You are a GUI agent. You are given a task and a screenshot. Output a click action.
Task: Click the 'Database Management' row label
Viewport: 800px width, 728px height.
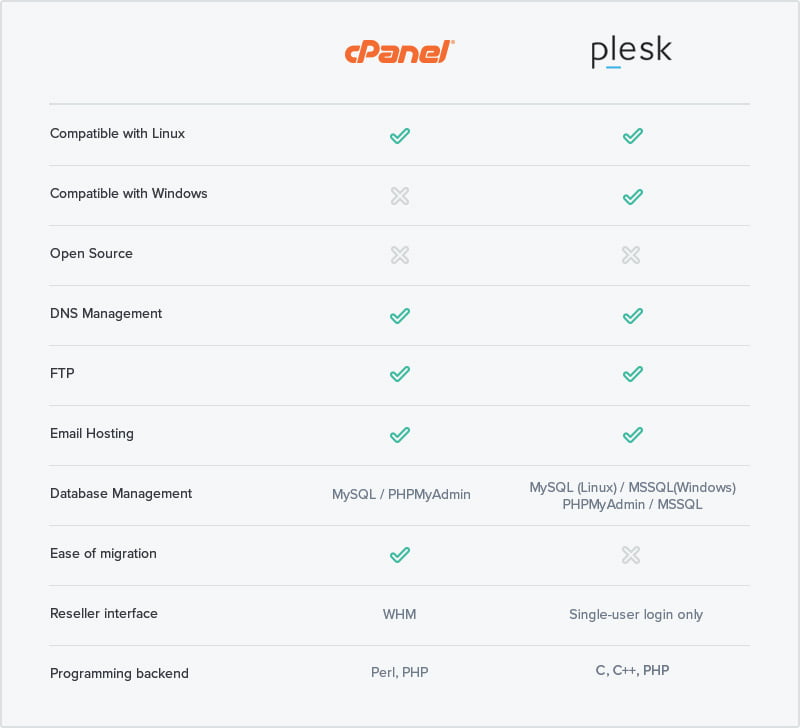point(121,493)
